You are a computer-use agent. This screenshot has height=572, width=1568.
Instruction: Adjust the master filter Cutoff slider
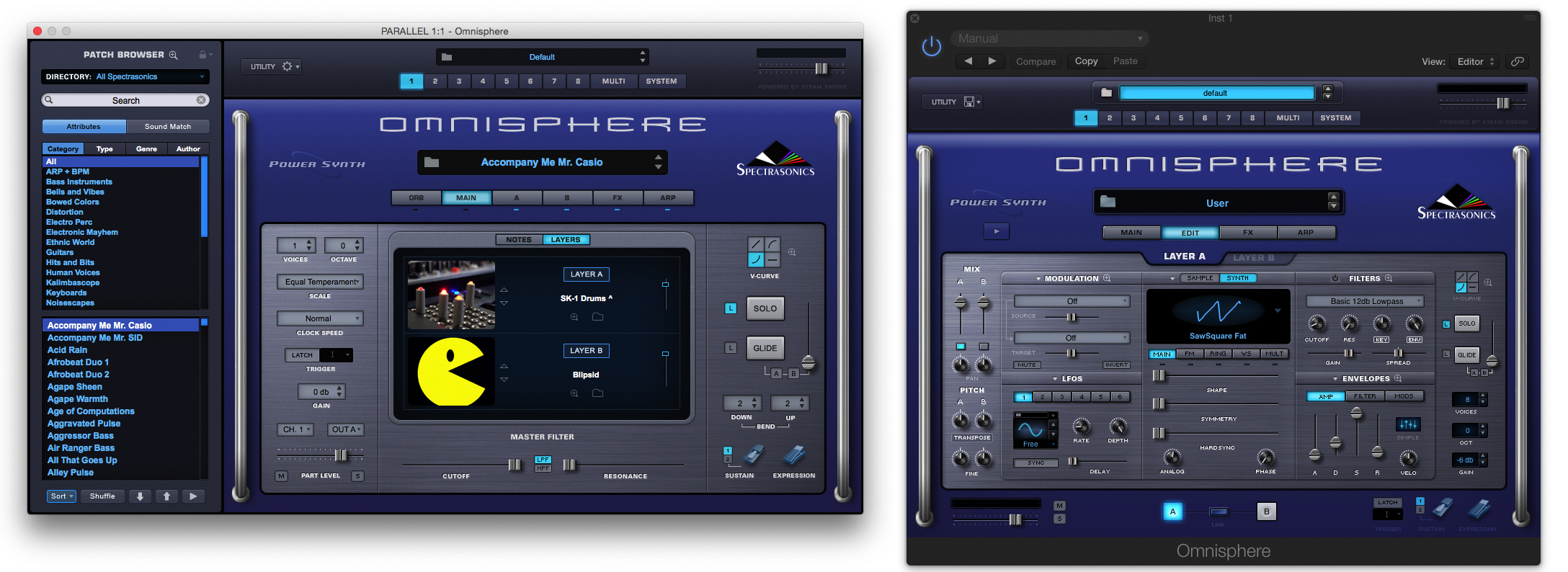tap(514, 465)
